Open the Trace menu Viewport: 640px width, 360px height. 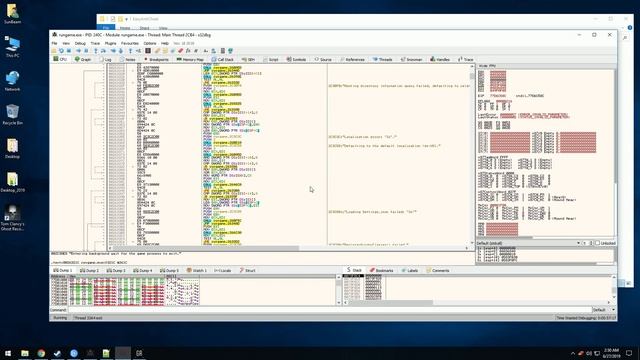pos(95,43)
